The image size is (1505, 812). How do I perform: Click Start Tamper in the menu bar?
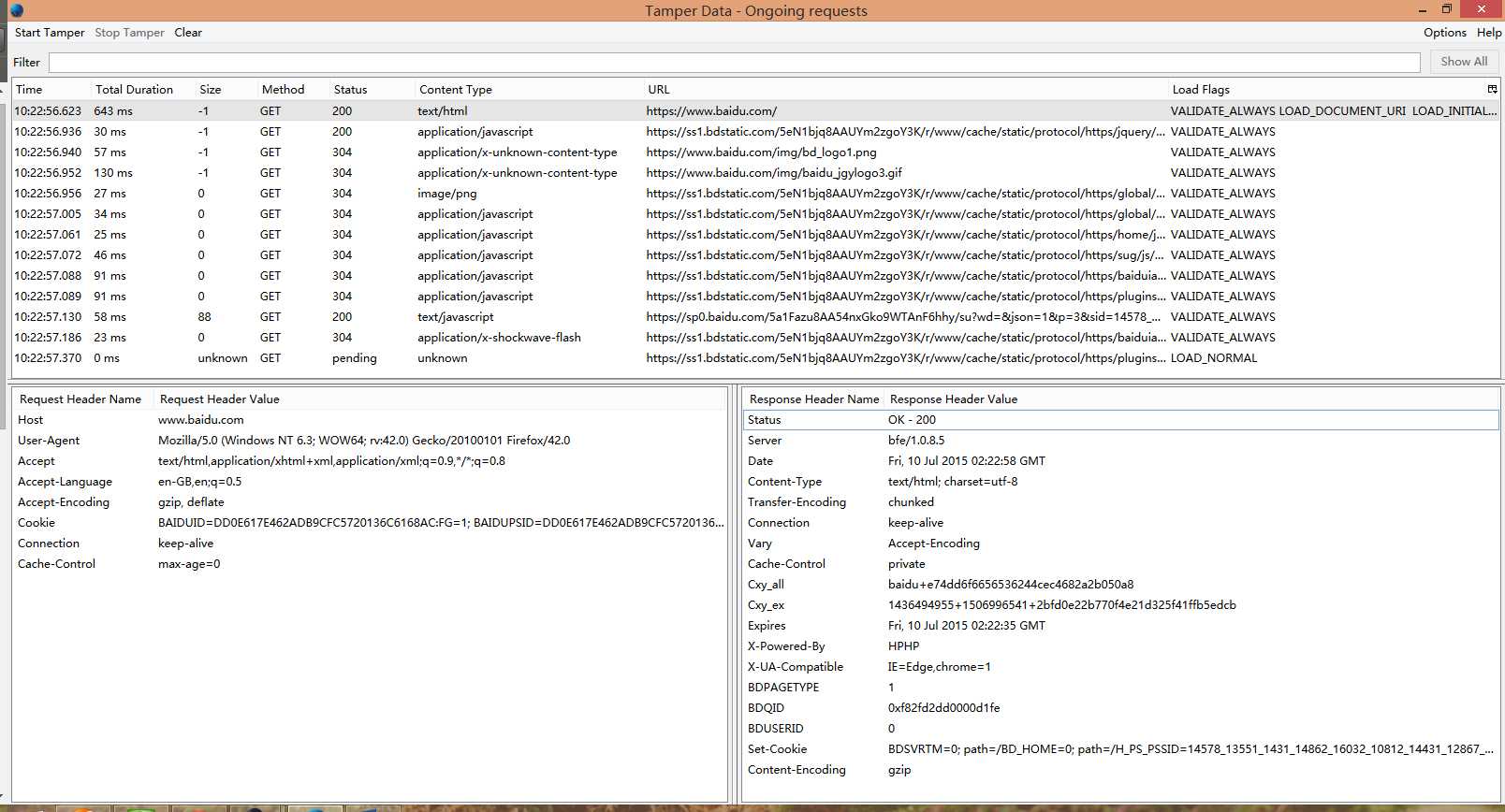[50, 33]
